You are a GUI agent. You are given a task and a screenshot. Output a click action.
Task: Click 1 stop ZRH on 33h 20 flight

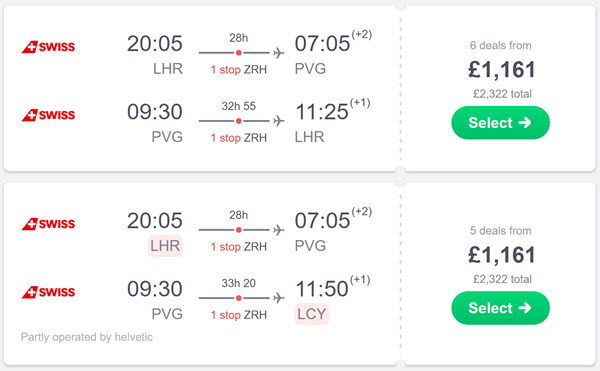tap(238, 315)
